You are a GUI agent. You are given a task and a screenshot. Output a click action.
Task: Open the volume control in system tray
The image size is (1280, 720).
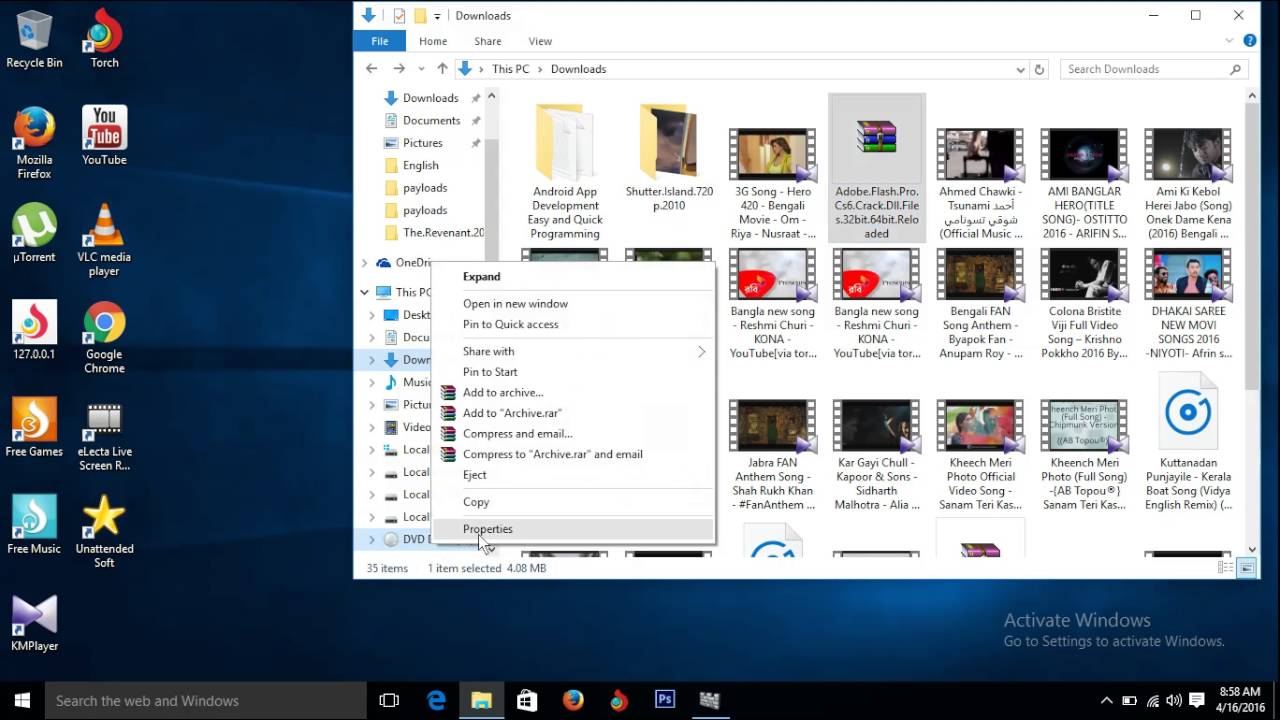pyautogui.click(x=1174, y=701)
